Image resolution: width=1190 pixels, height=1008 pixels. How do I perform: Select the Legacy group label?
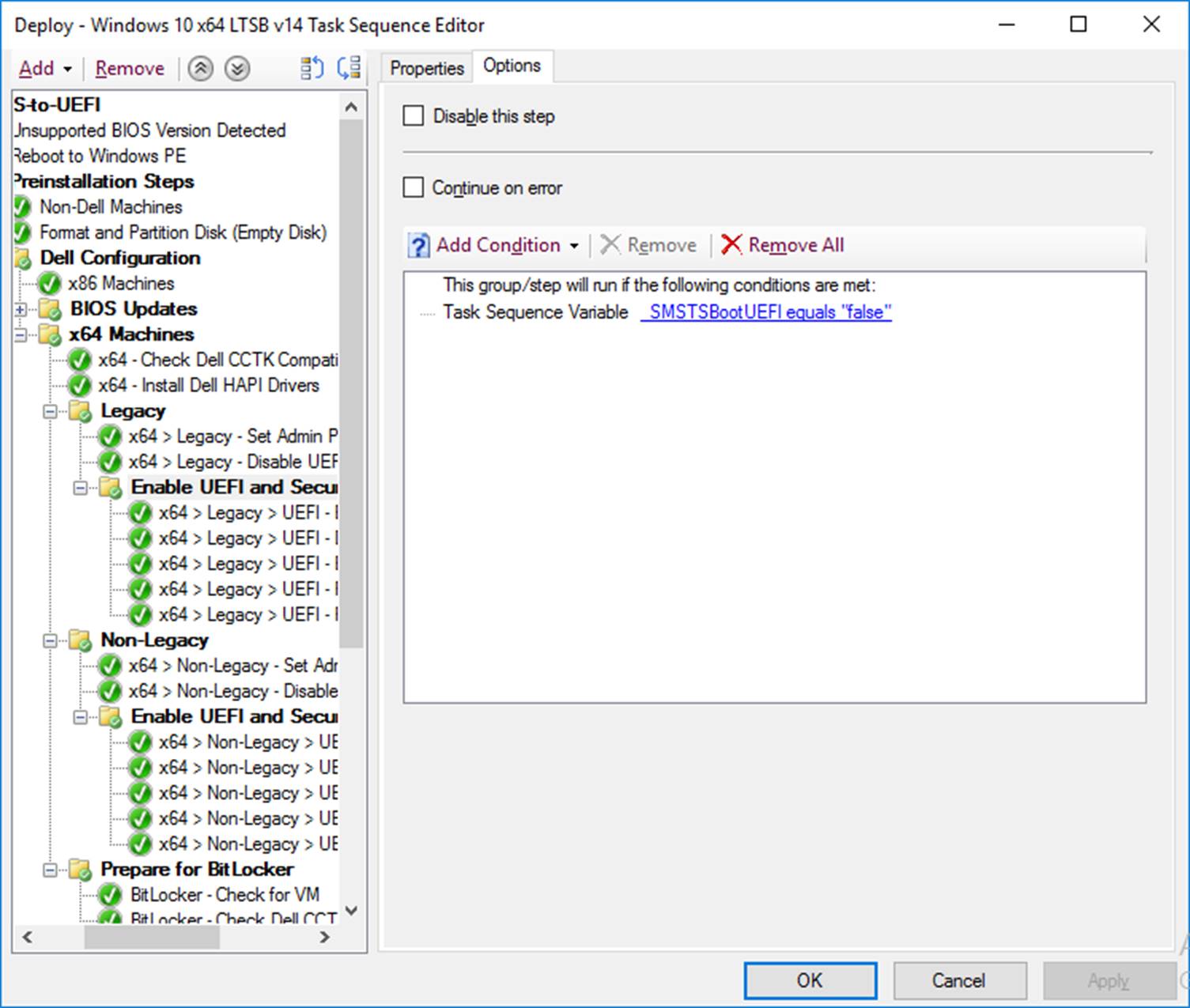pos(133,411)
